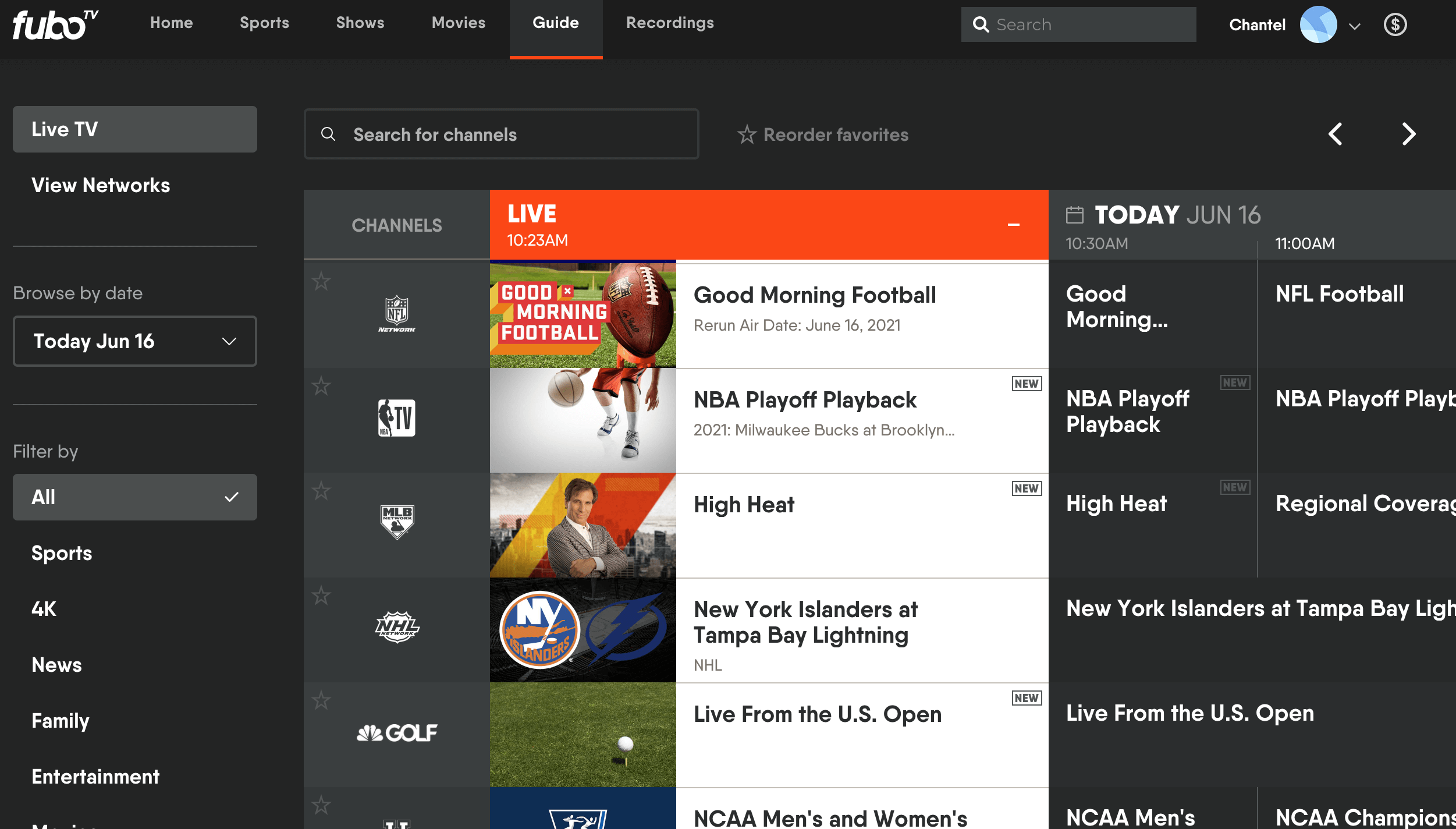
Task: Favorite the MLB Network channel star
Action: (321, 491)
